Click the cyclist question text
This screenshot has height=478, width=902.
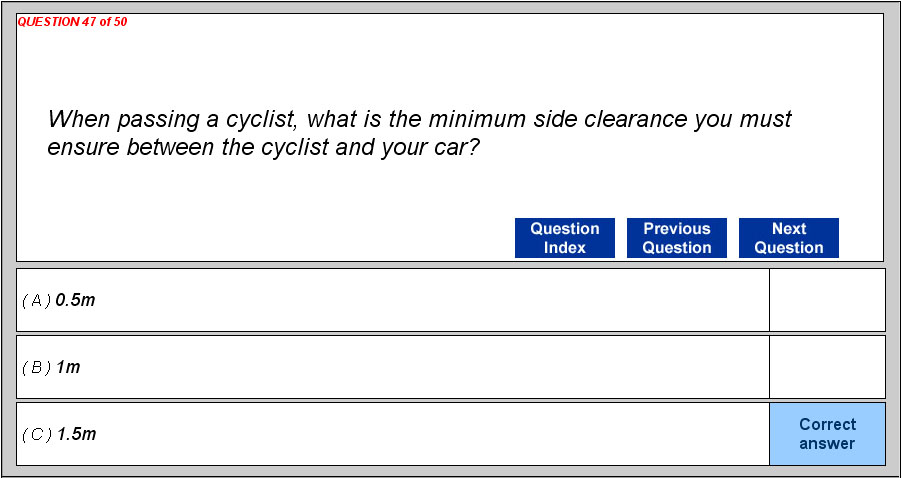(x=419, y=133)
